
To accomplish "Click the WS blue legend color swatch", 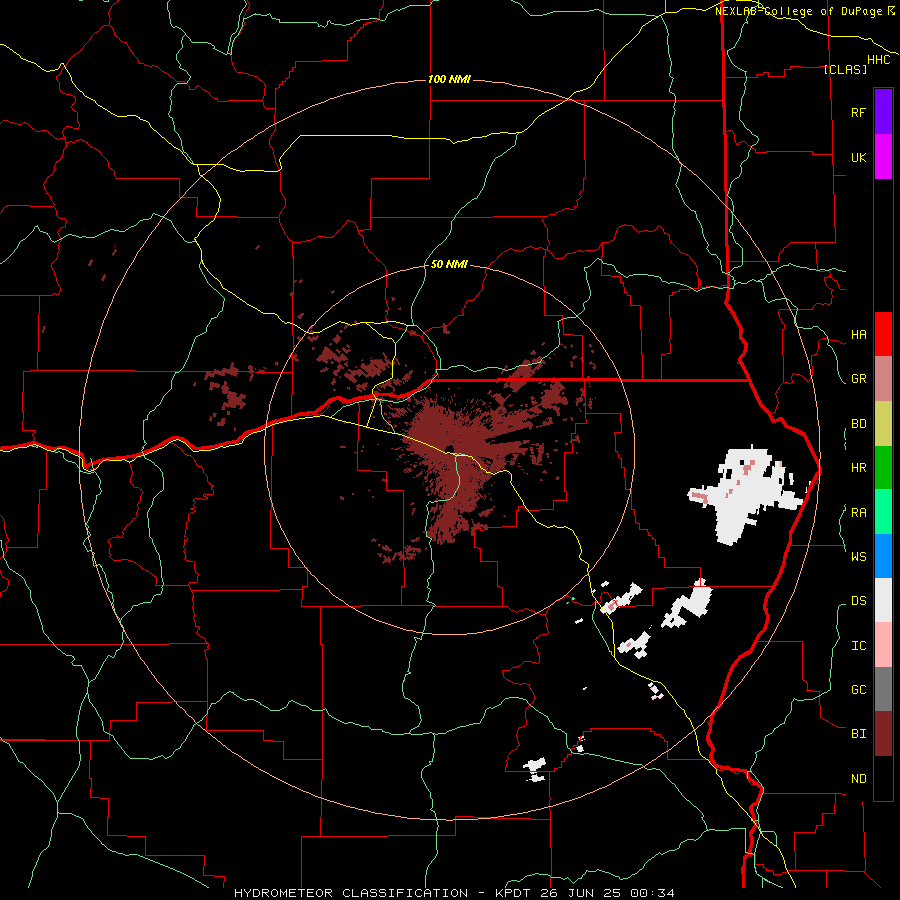I will coord(883,556).
